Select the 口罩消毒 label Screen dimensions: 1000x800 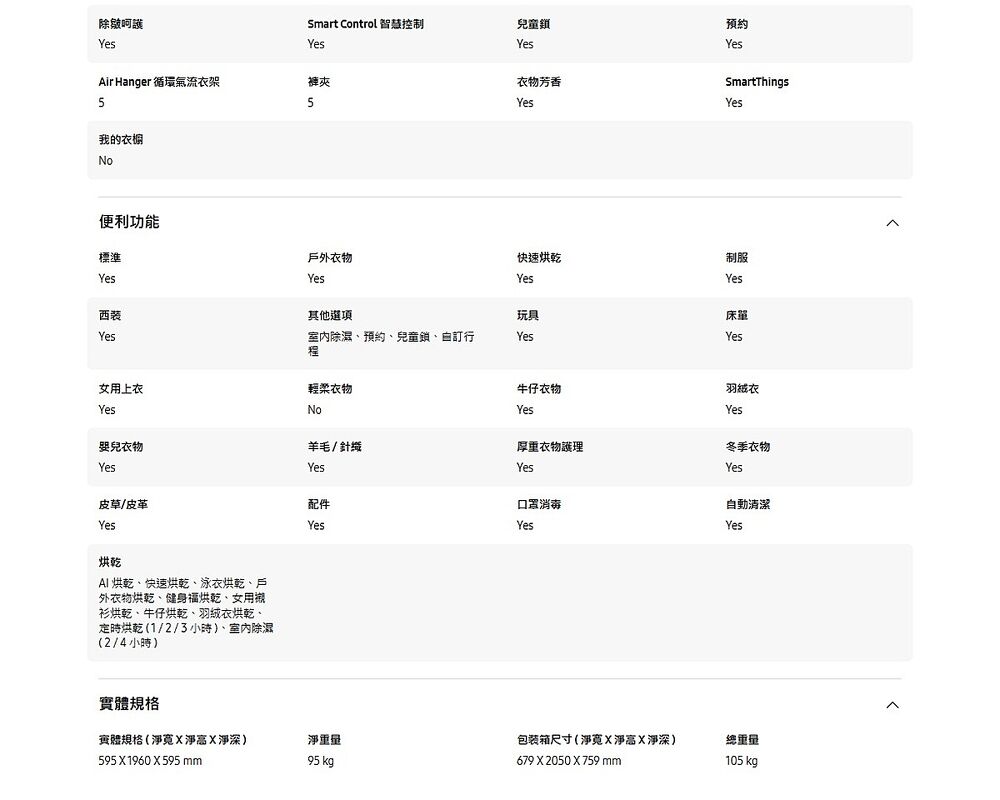tap(538, 505)
